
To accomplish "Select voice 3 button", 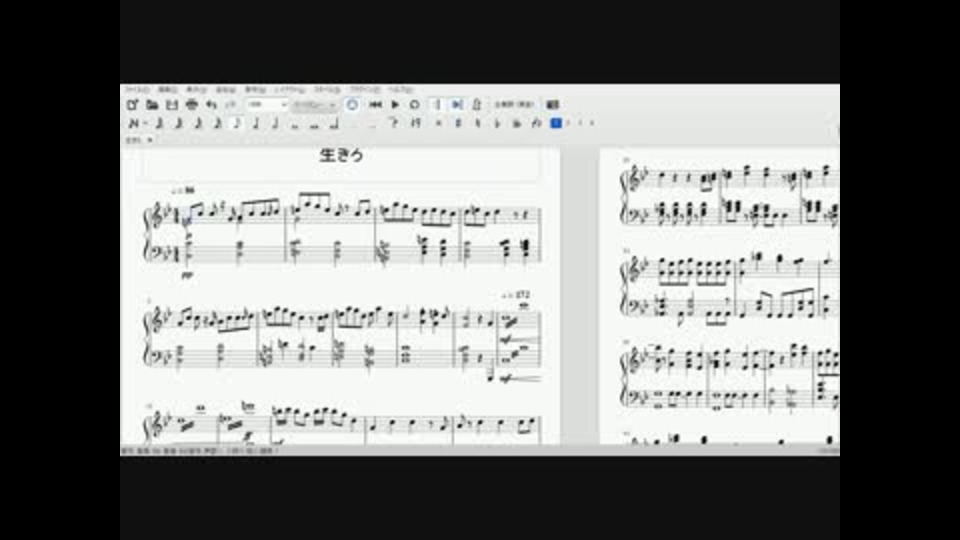I will click(x=580, y=123).
